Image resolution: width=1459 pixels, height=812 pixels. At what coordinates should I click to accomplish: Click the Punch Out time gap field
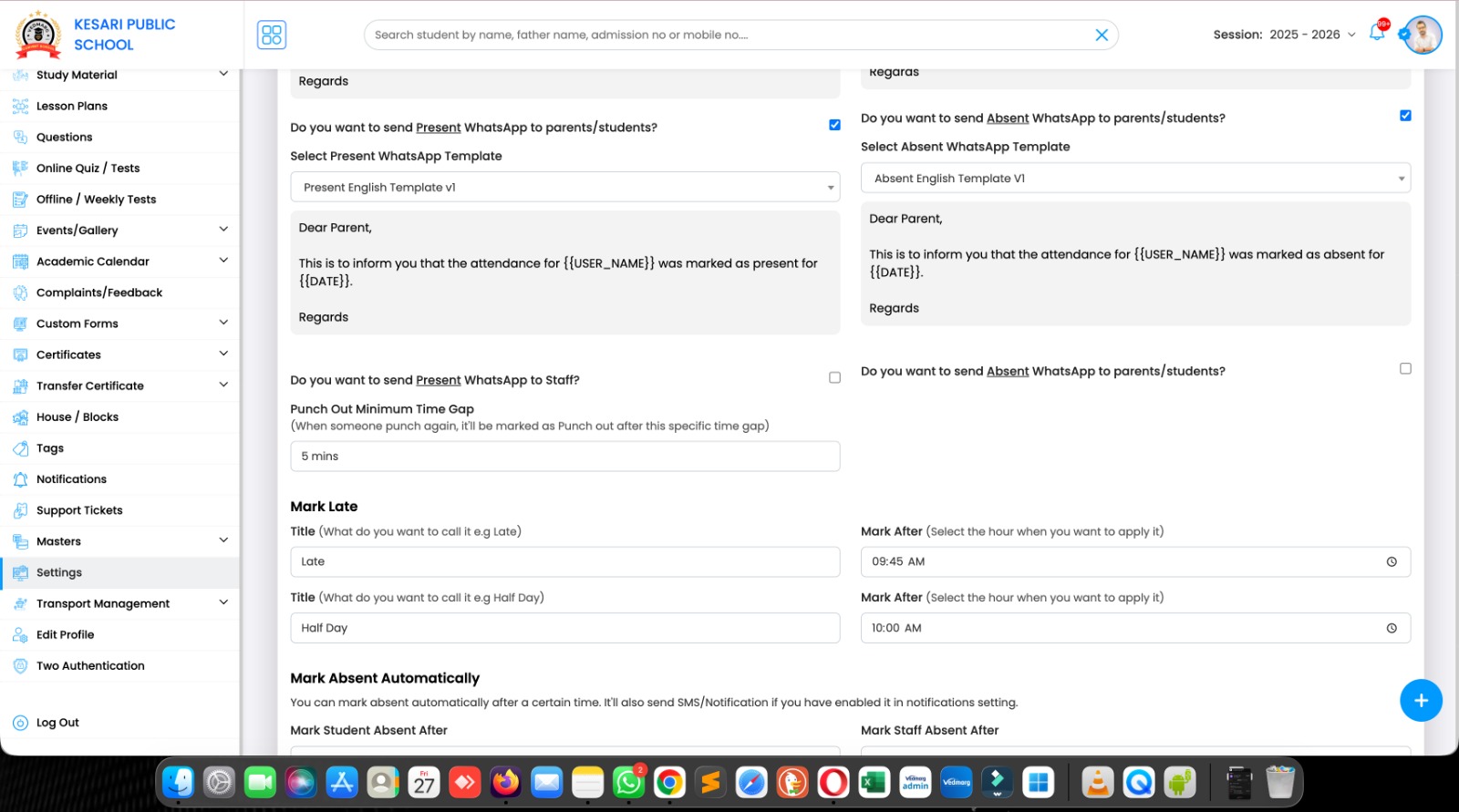[564, 456]
